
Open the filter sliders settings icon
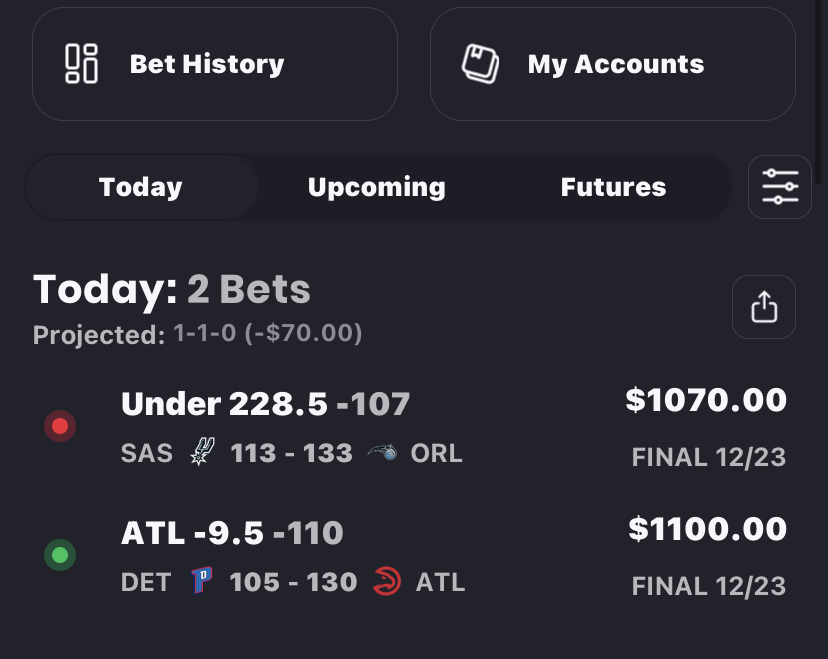point(779,187)
